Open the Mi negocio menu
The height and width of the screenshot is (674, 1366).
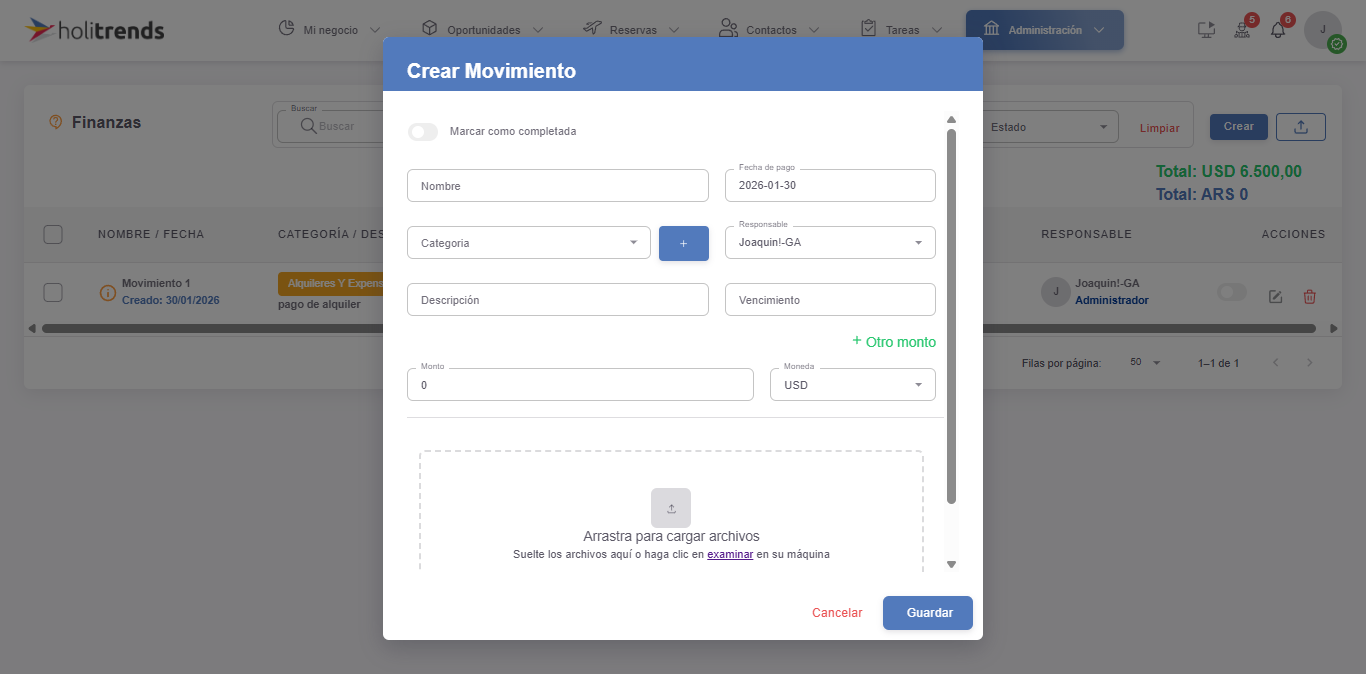[x=329, y=30]
